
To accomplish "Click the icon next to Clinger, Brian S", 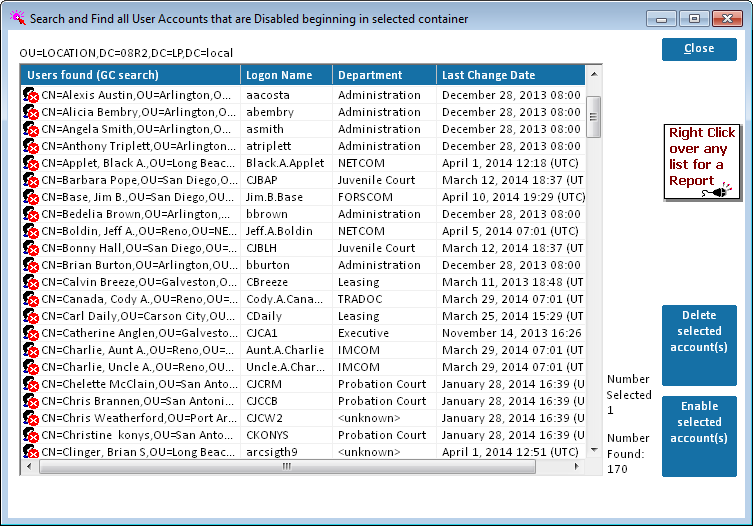I will pos(31,452).
